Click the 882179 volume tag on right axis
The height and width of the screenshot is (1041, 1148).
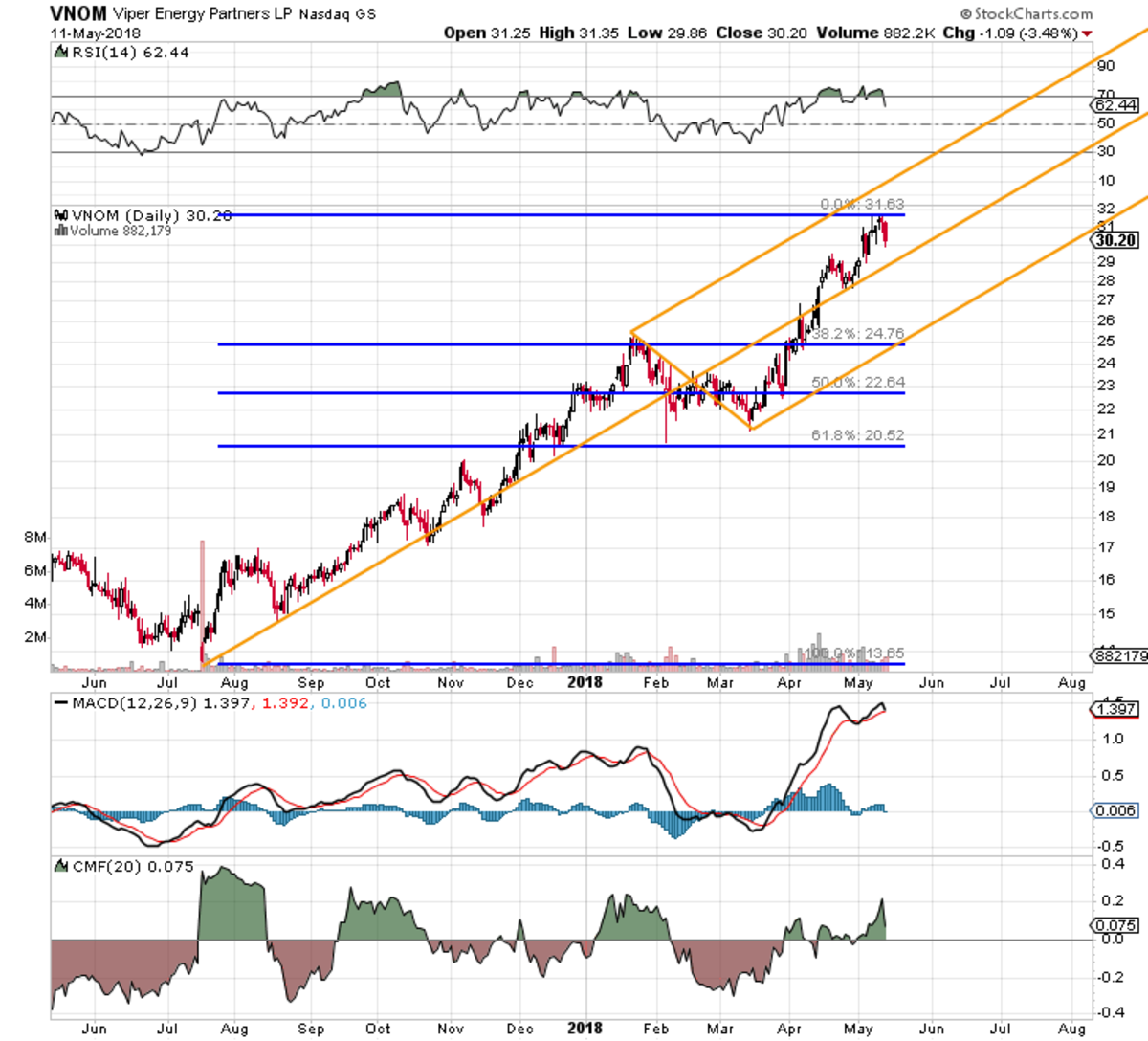pyautogui.click(x=1119, y=655)
